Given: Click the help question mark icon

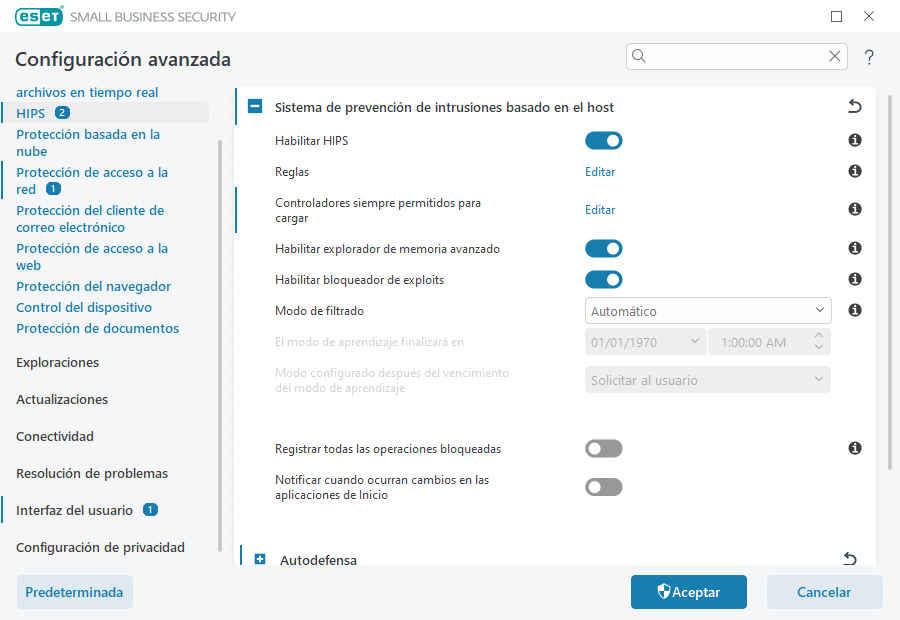Looking at the screenshot, I should tap(869, 57).
